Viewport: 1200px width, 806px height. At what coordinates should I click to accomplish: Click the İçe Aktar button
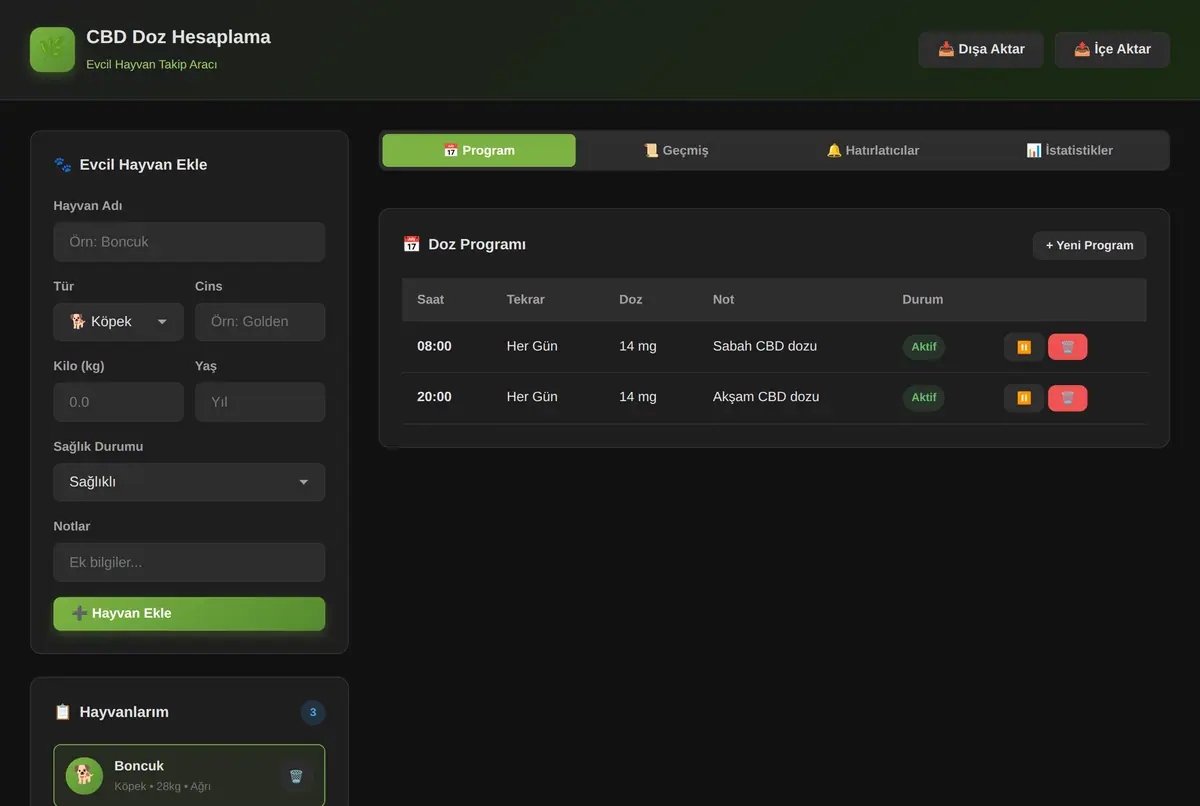1112,49
